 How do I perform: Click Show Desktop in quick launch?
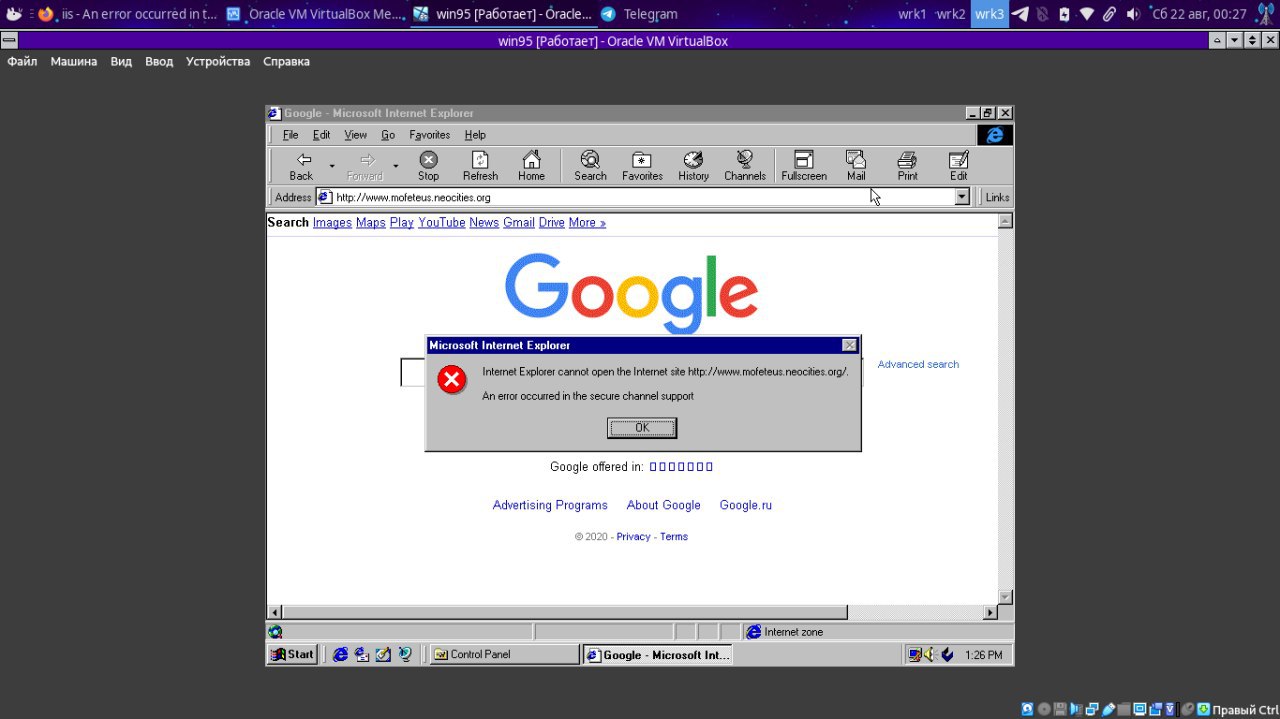(383, 655)
